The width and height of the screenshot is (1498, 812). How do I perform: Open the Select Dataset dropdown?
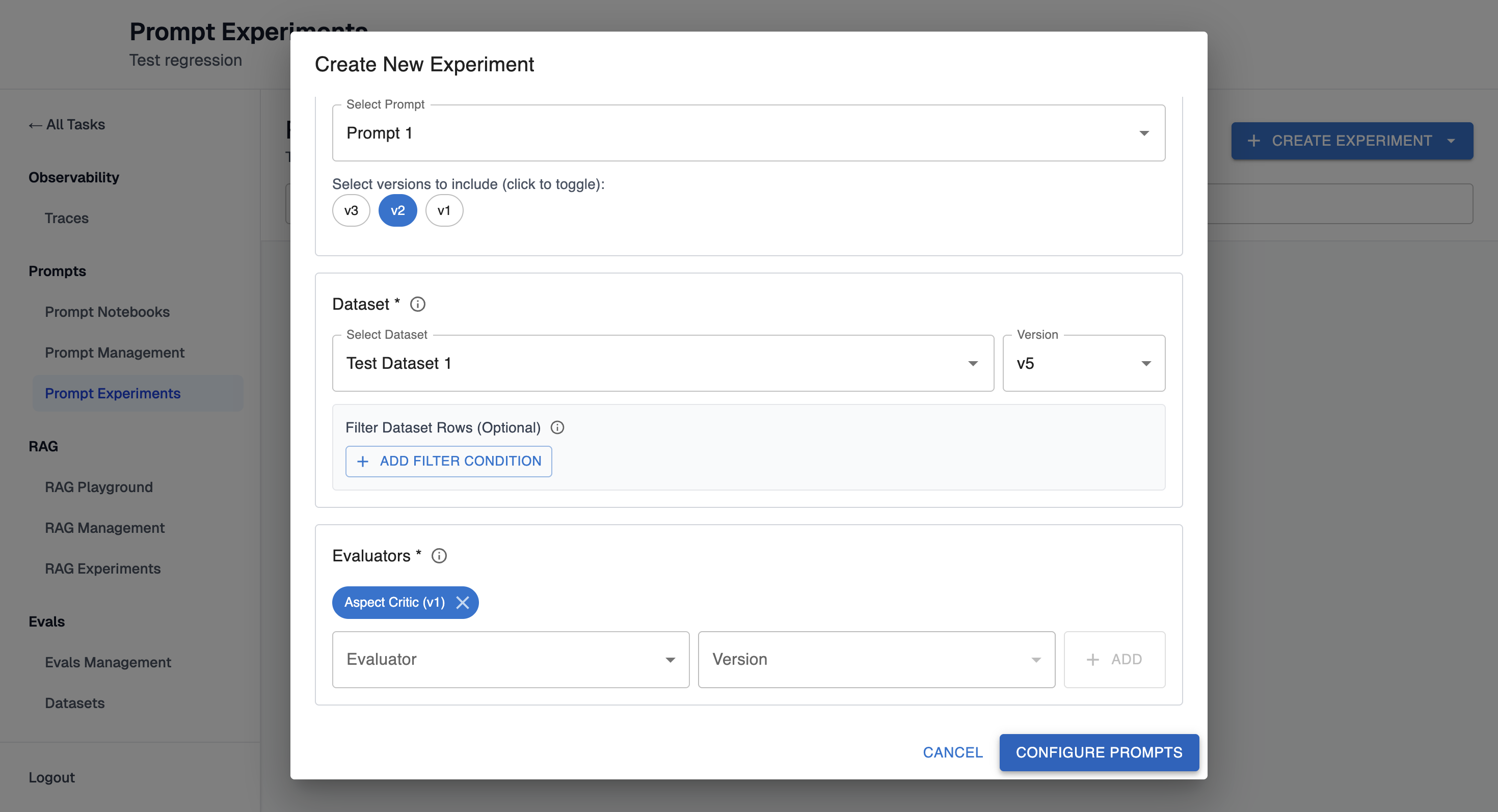point(662,363)
